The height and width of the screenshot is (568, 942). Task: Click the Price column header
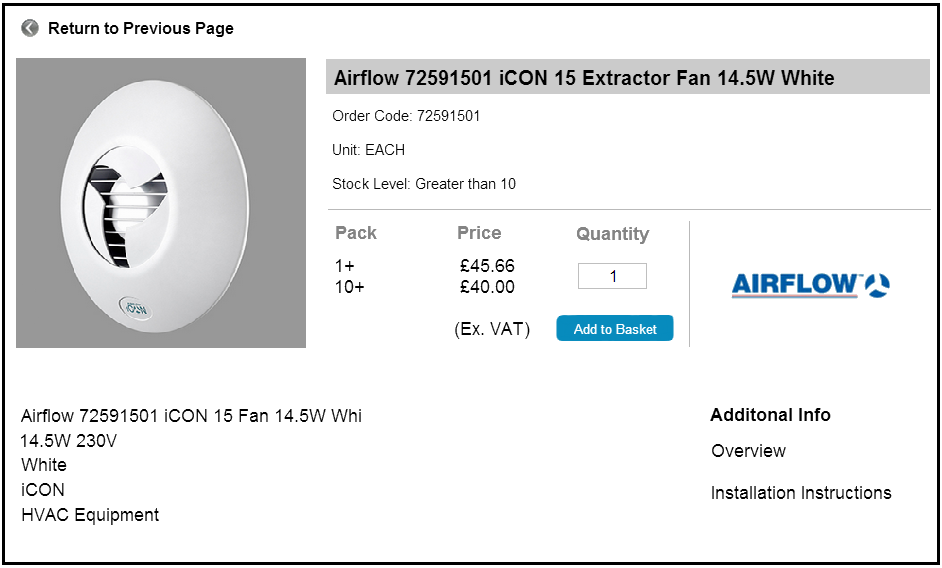click(479, 233)
